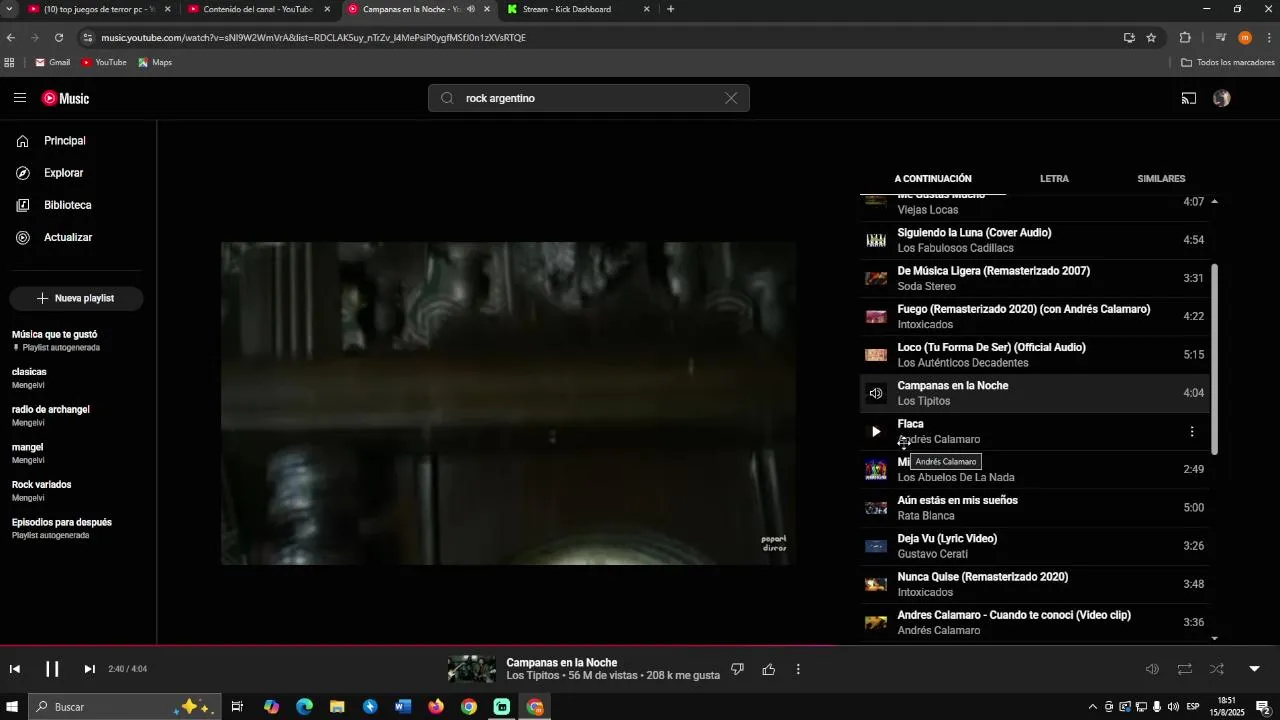Select Loco (Tu Forma De Ser) queue item
1280x720 pixels.
[1035, 355]
